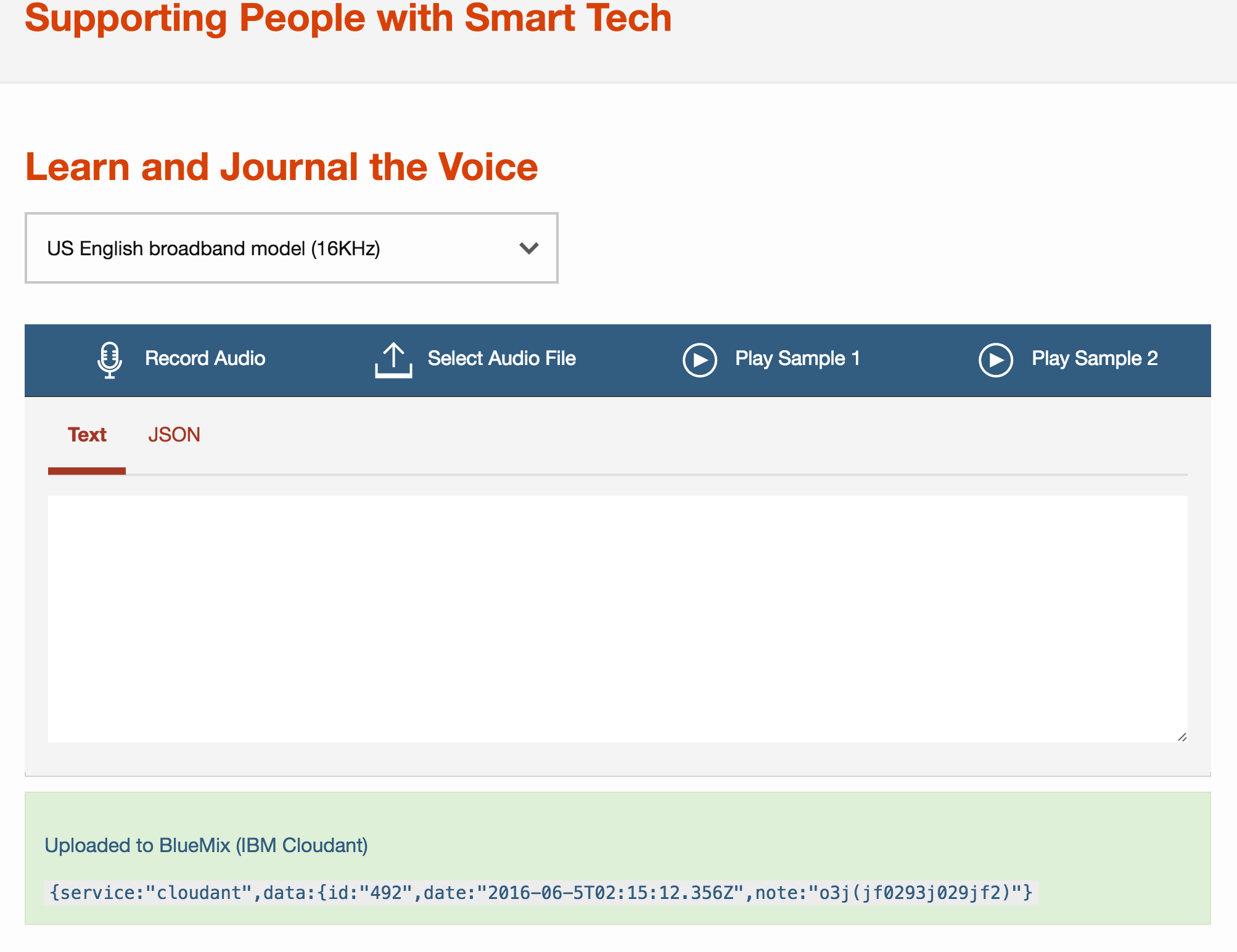This screenshot has width=1237, height=952.
Task: Click the Play Sample 2 circle icon
Action: [996, 360]
